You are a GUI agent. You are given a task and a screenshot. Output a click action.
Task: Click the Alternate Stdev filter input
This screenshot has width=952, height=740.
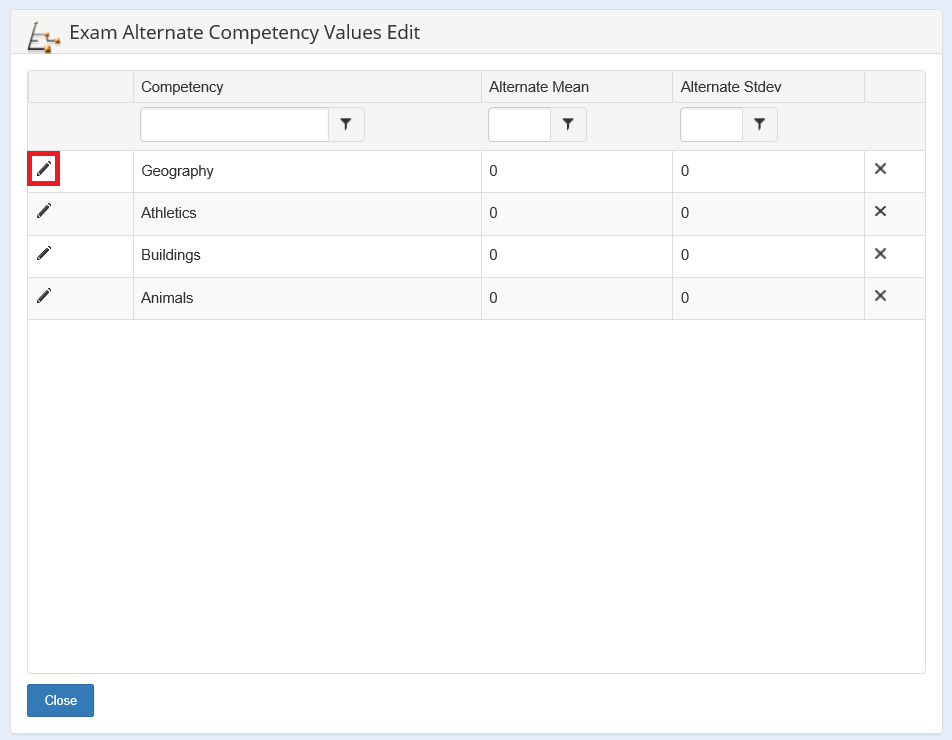coord(711,125)
